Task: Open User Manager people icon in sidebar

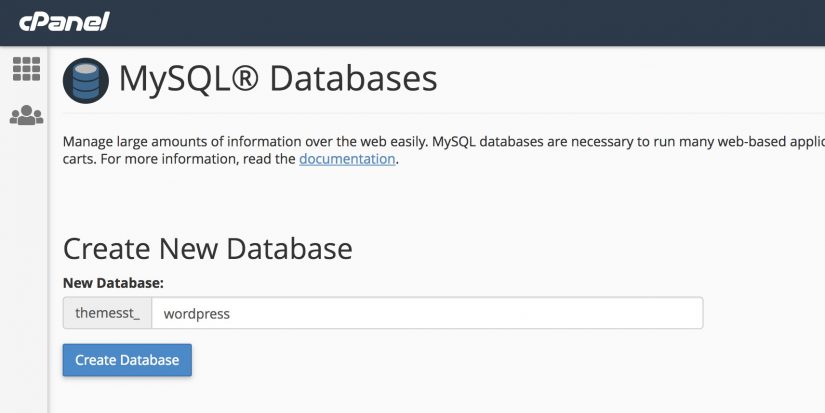Action: 26,115
